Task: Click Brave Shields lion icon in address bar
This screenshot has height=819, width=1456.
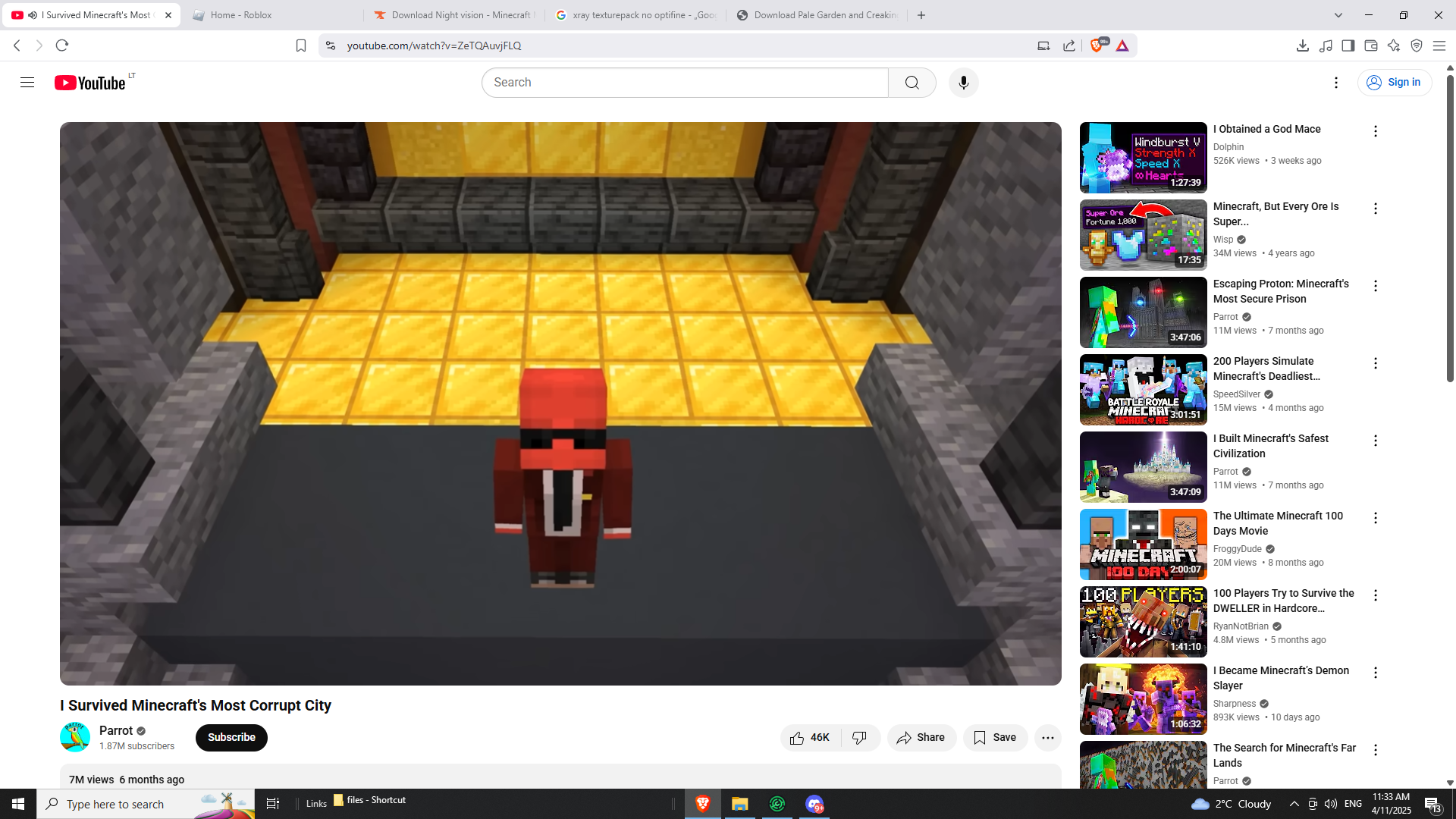Action: click(1096, 45)
